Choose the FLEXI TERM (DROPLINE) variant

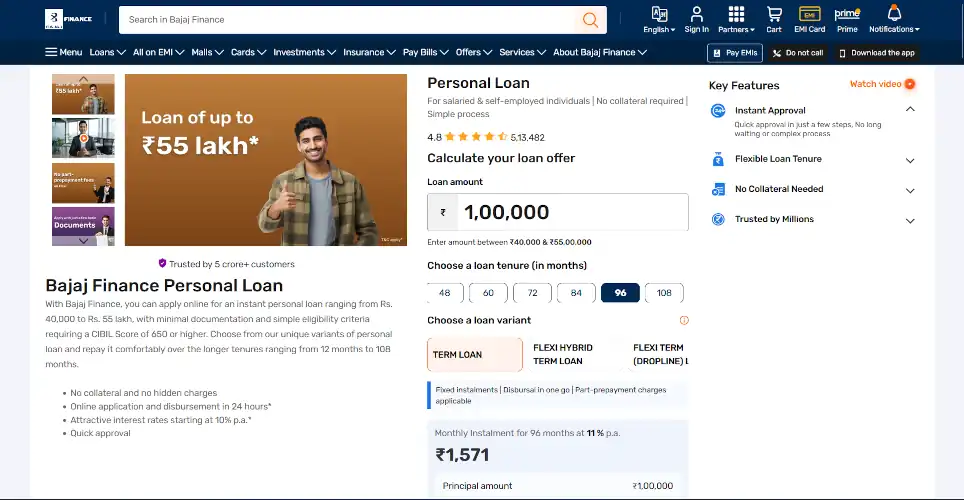(x=660, y=354)
